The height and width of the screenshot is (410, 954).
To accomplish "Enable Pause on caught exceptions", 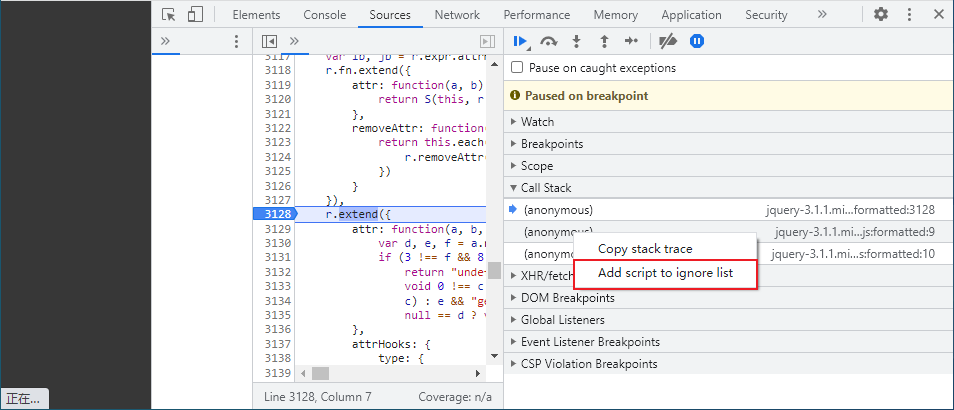I will (x=517, y=68).
